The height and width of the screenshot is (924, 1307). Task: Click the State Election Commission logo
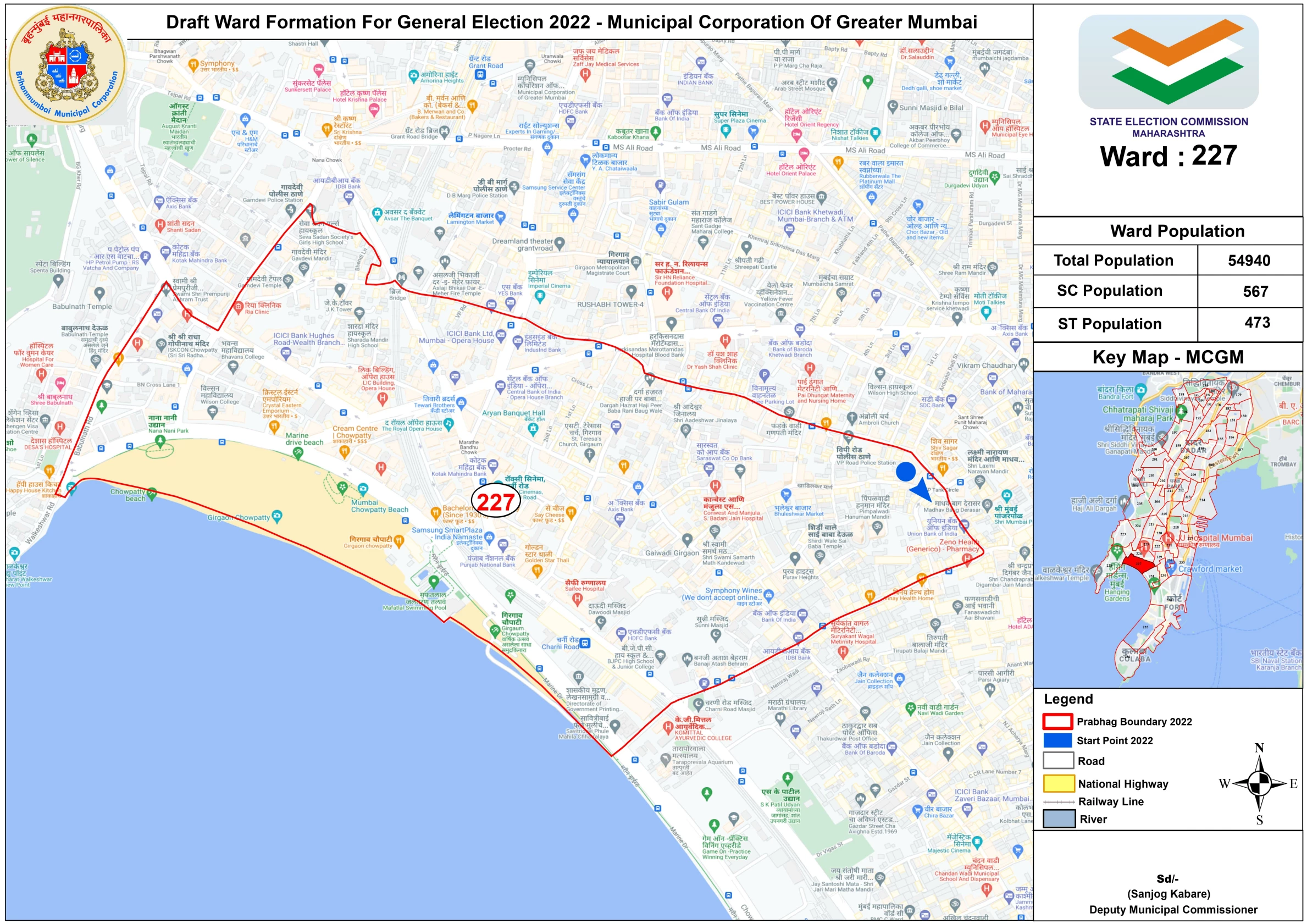click(1168, 62)
